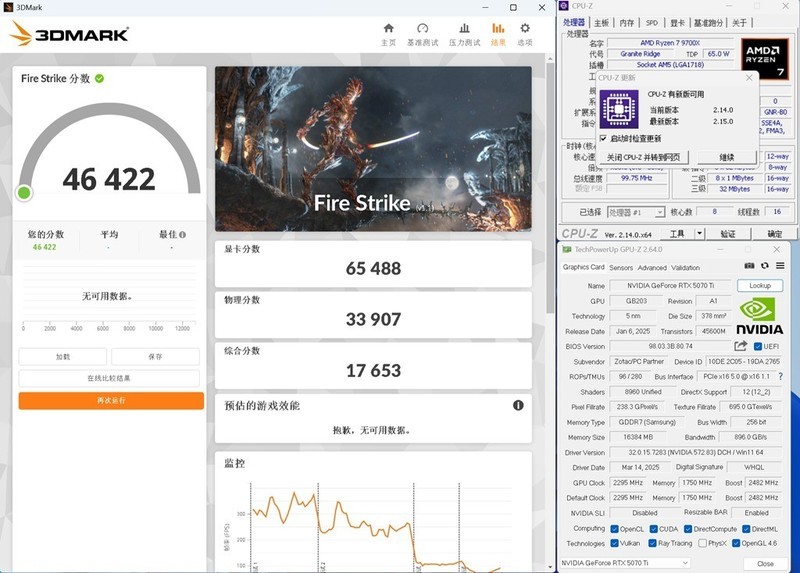Click the orange 再次运行 button
Viewport: 800px width, 573px height.
point(111,401)
